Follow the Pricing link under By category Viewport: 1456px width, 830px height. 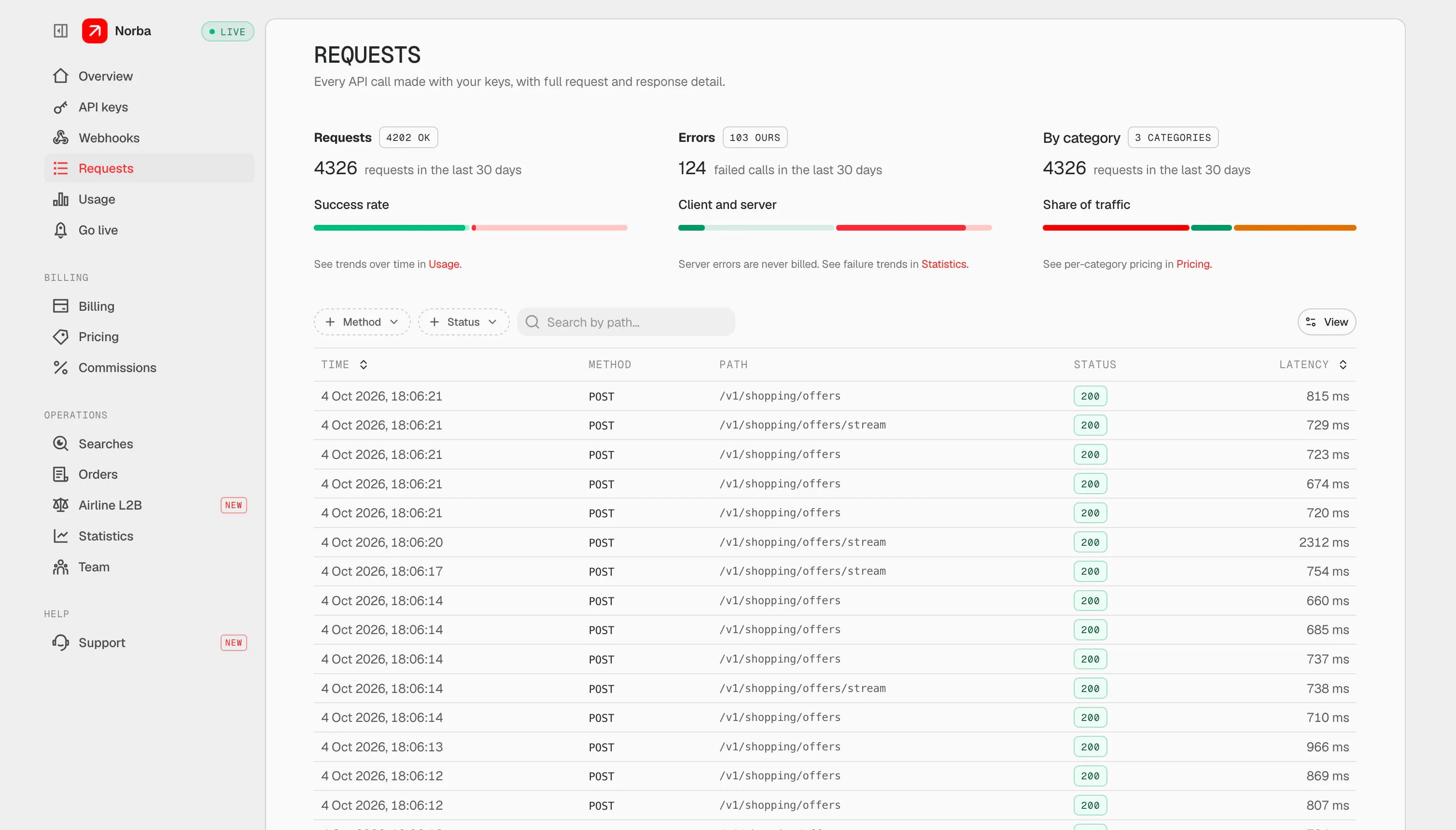coord(1194,264)
